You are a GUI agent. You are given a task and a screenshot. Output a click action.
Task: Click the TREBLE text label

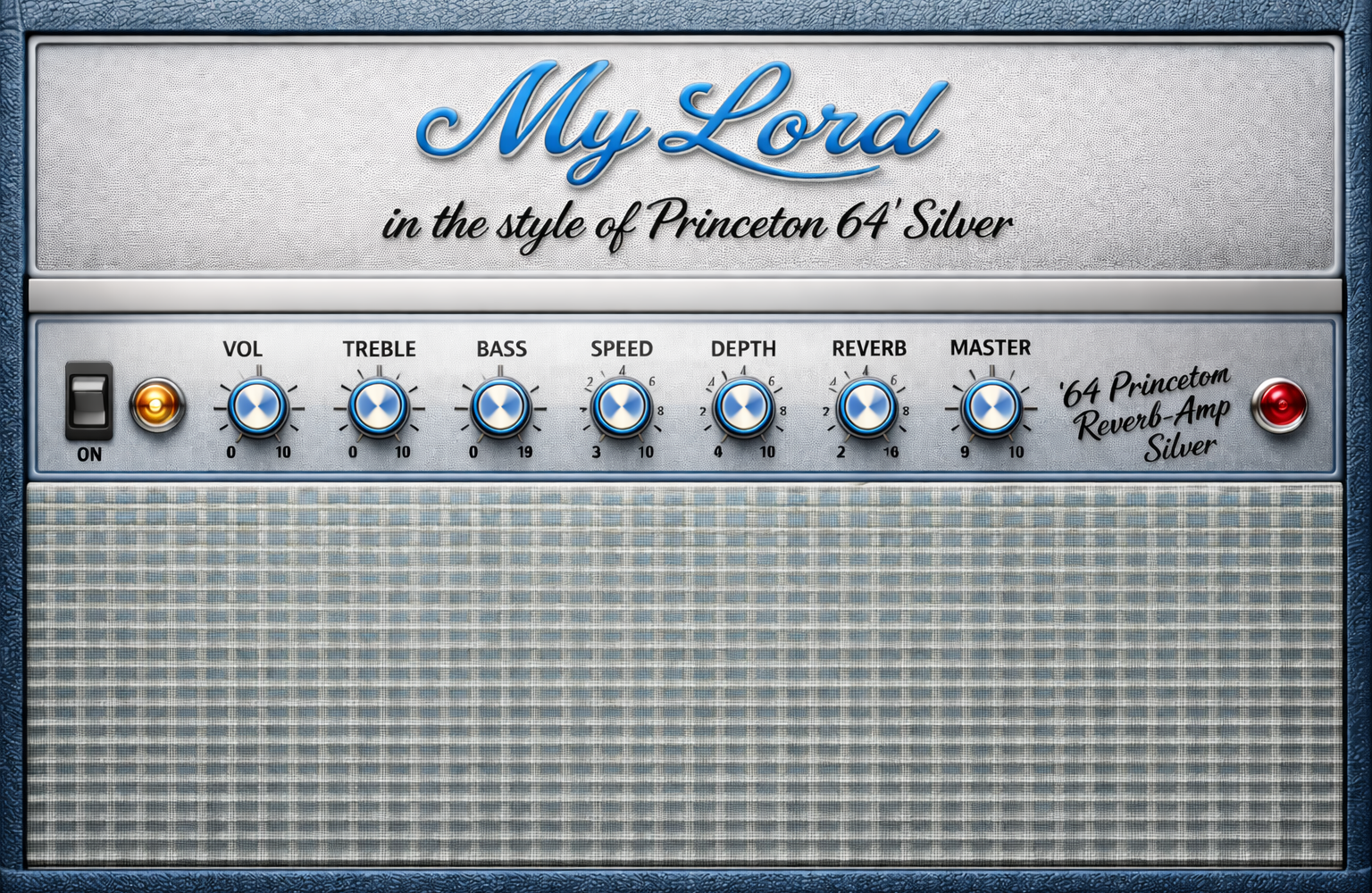(379, 349)
